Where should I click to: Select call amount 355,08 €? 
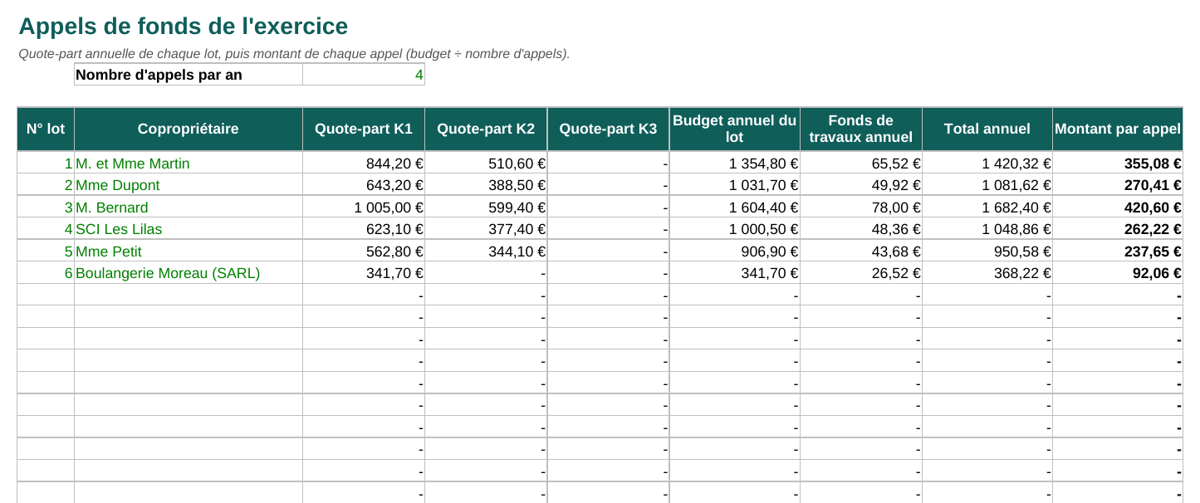click(x=1118, y=163)
